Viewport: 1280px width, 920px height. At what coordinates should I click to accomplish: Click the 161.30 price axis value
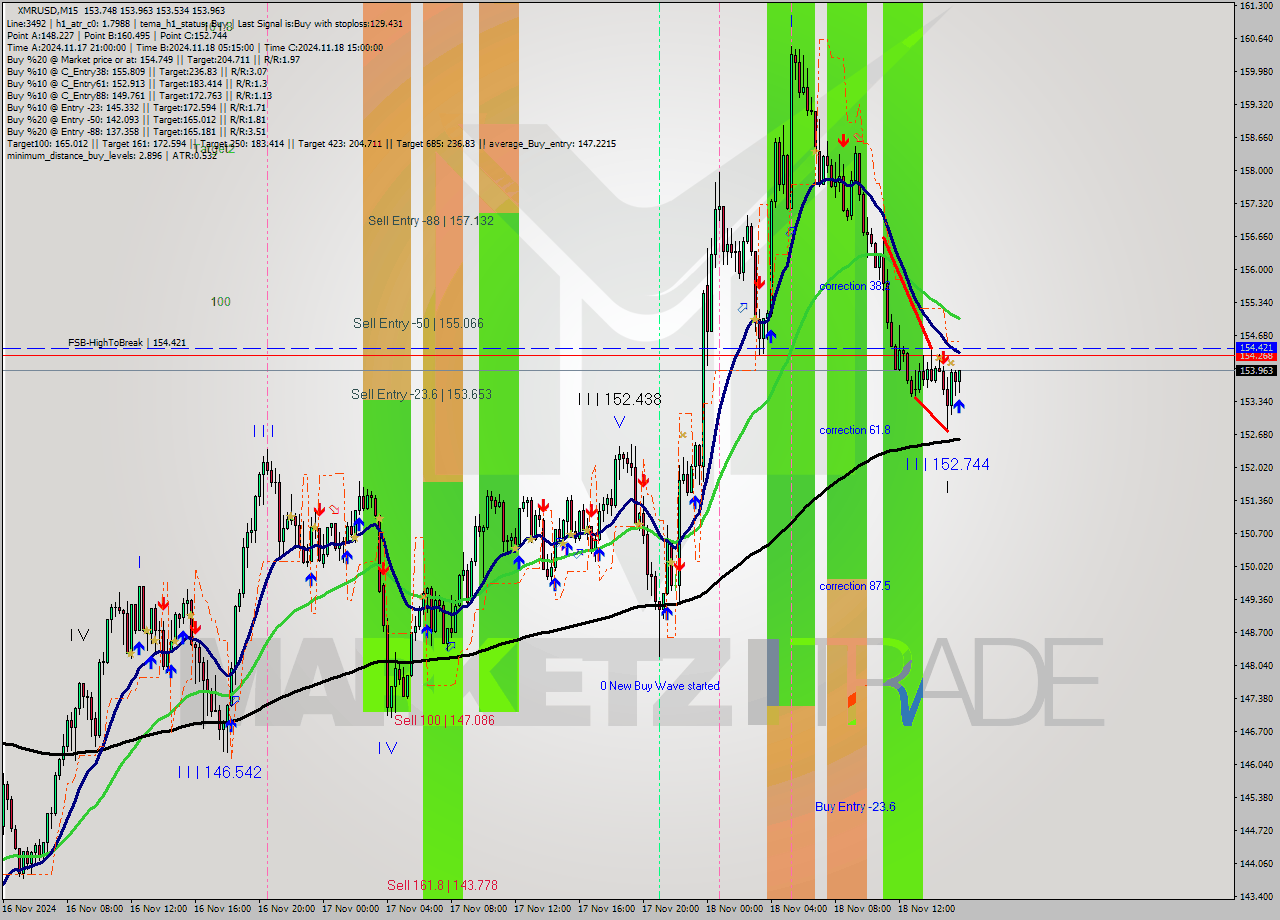[x=1254, y=6]
